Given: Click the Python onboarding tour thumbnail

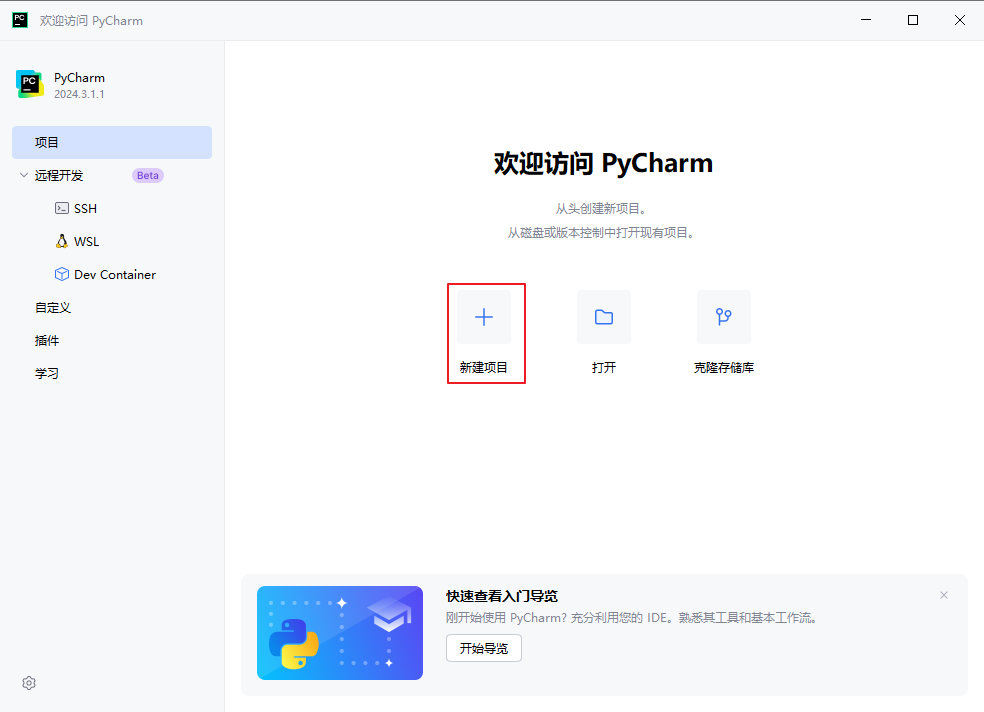Looking at the screenshot, I should [x=340, y=633].
